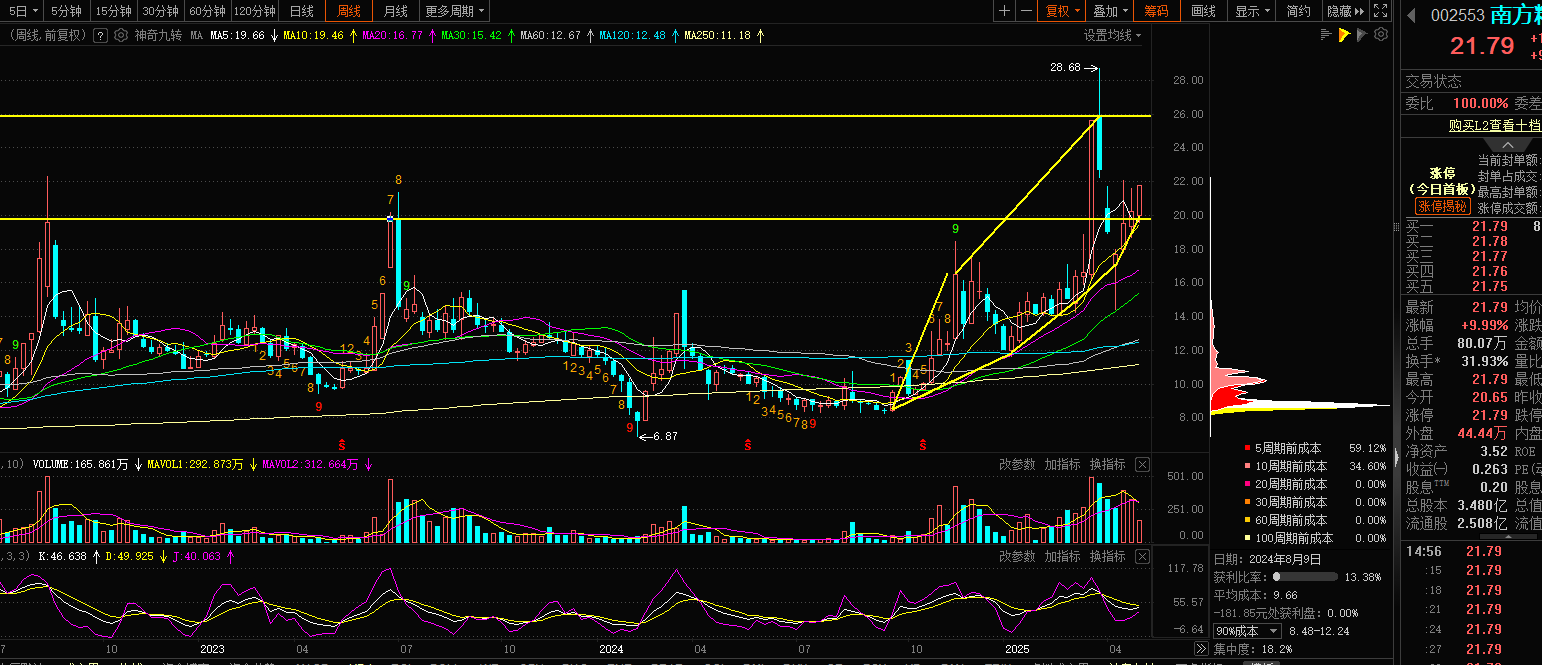Zoom in the chart with the plus button
This screenshot has width=1542, height=665.
click(1005, 11)
